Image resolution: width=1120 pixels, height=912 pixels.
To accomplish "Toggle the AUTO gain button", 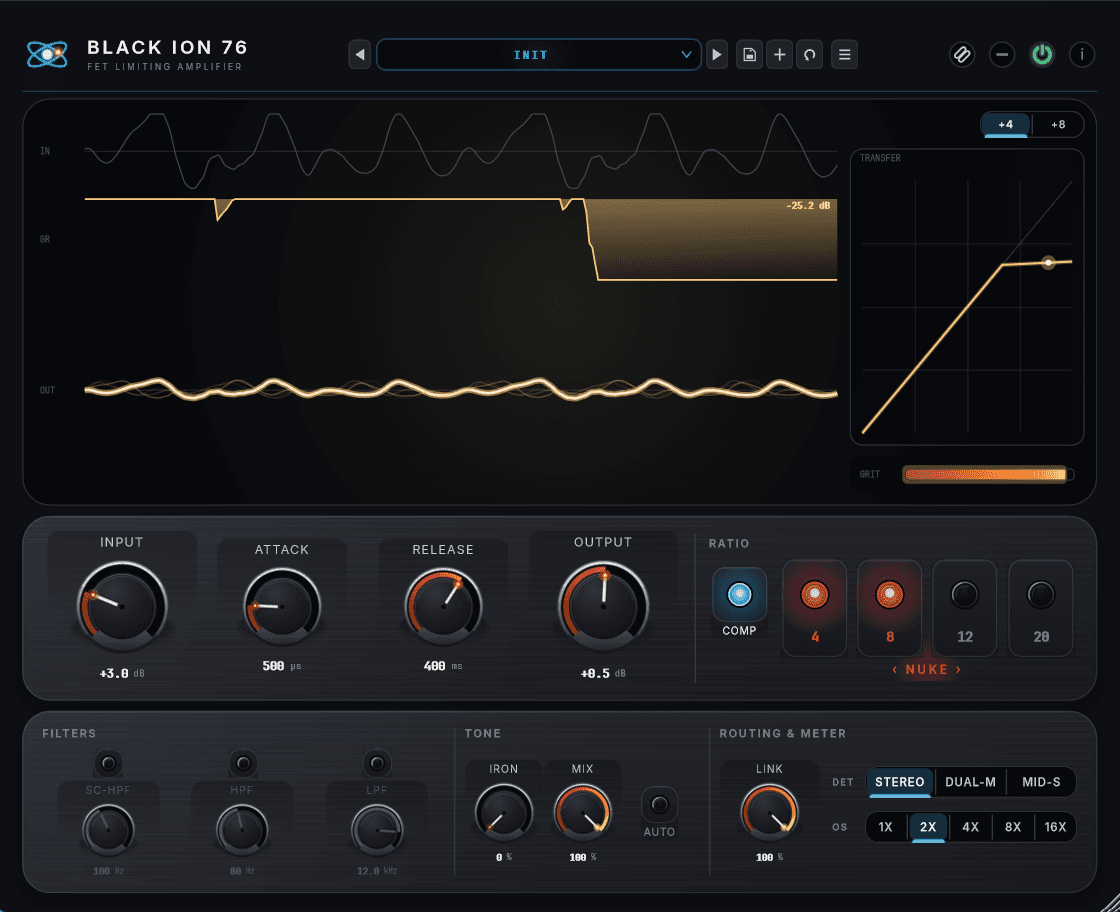I will tap(659, 805).
